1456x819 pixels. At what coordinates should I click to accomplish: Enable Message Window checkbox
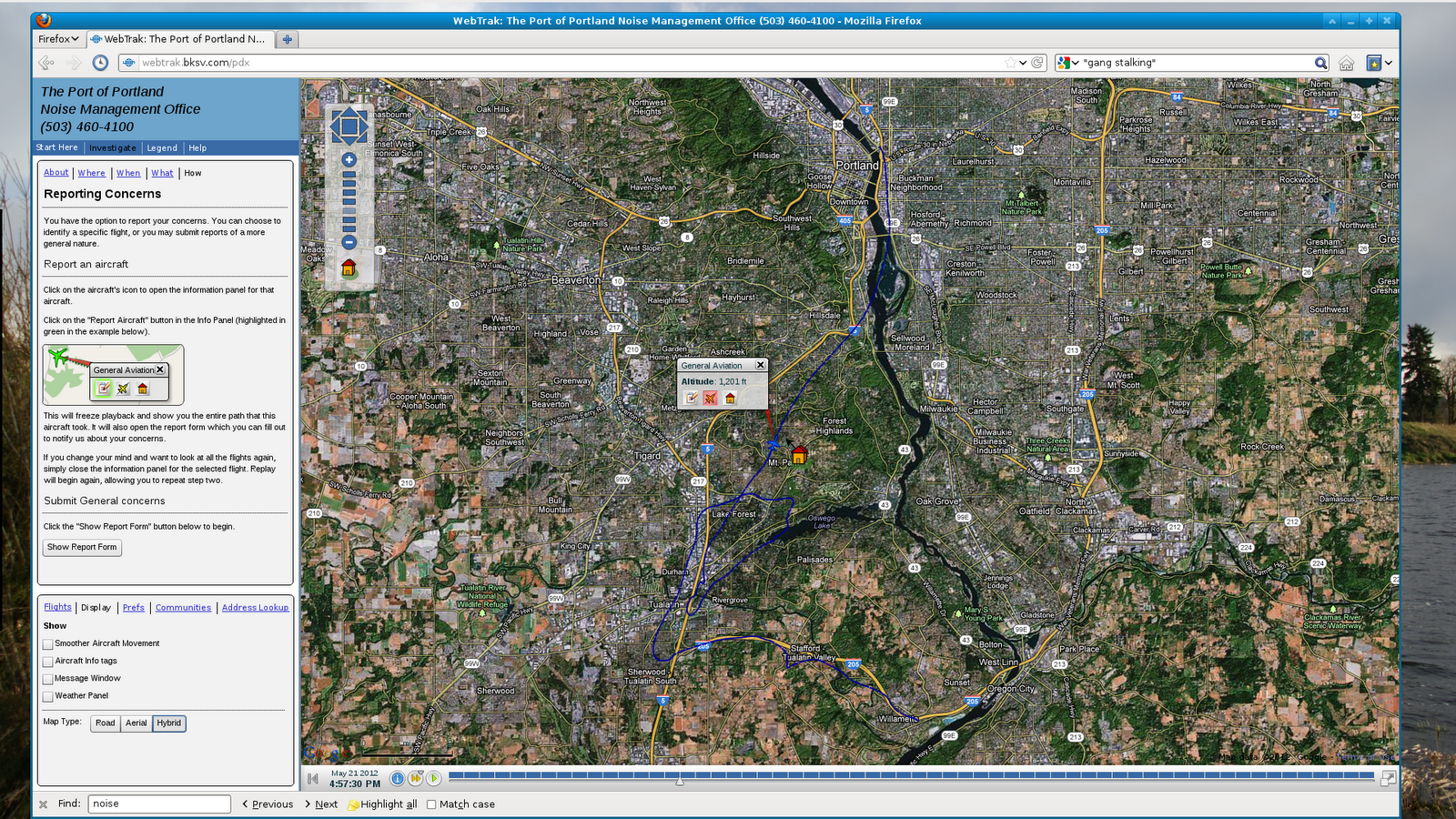click(x=48, y=679)
